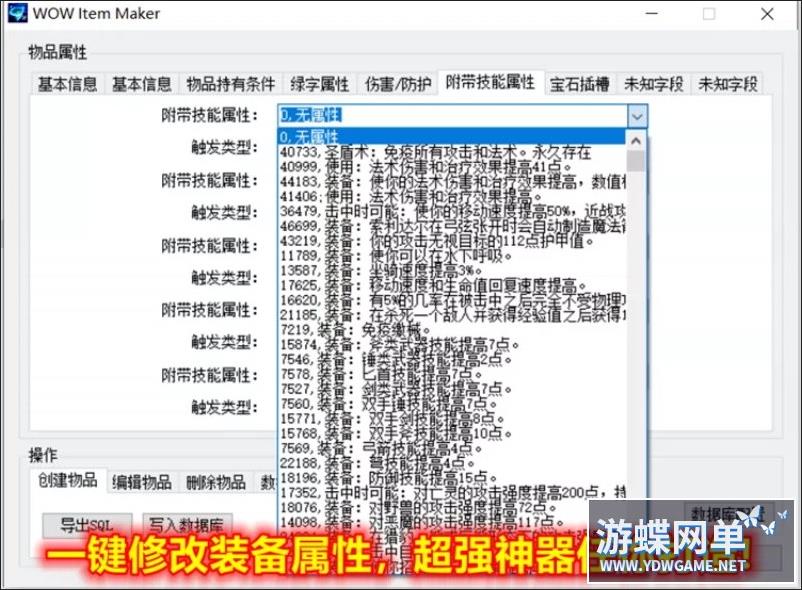The height and width of the screenshot is (590, 802).
Task: Click the WOW Item Maker title bar icon
Action: point(16,14)
